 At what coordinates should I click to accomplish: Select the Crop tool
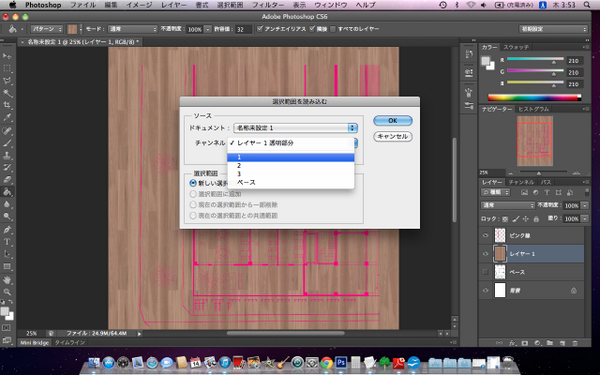coord(7,105)
